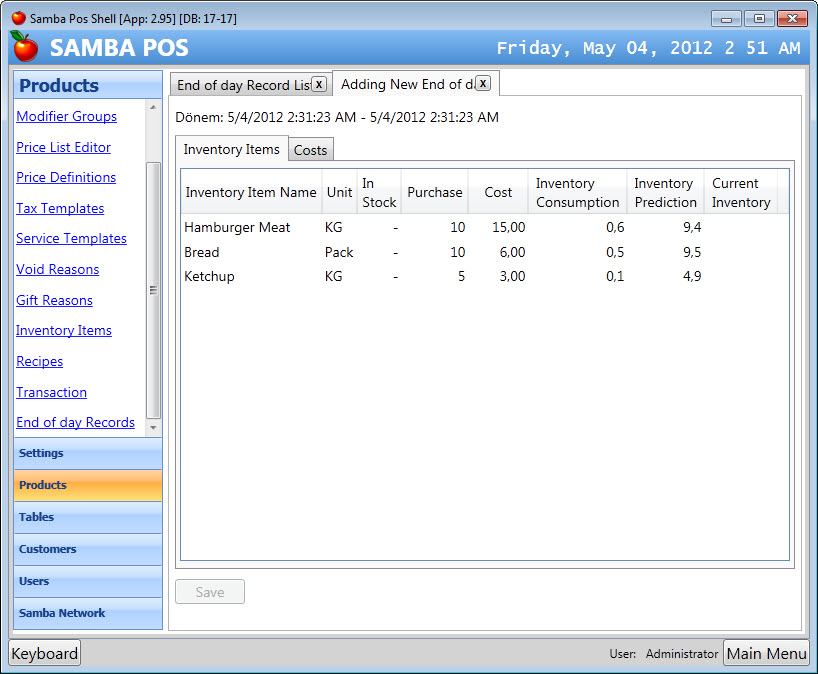Click the sidebar scrollbar thumb
Viewport: 818px width, 674px height.
coord(153,291)
